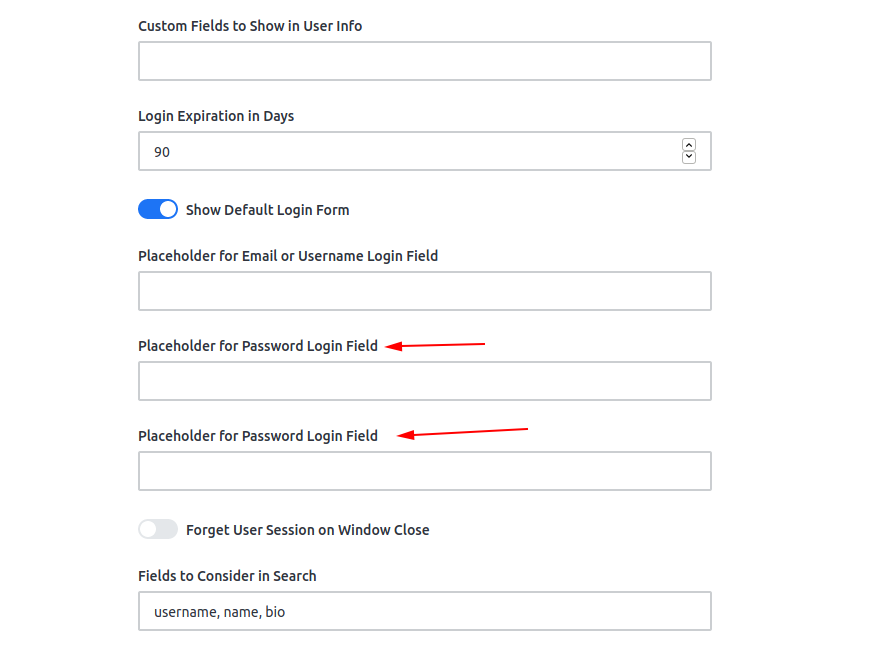This screenshot has height=652, width=871.
Task: Click inside Custom Fields to Show field
Action: pos(424,61)
